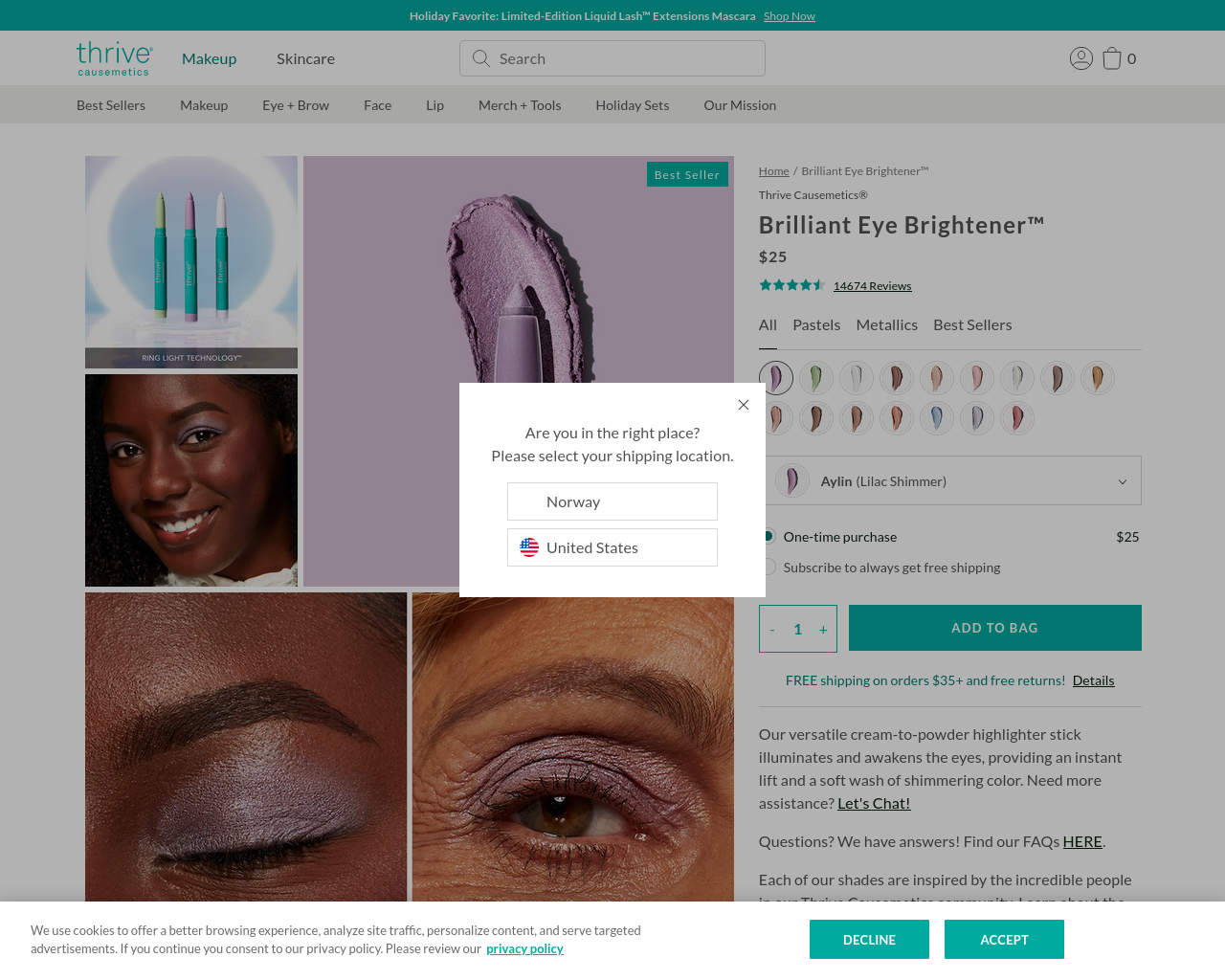The height and width of the screenshot is (980, 1225).
Task: Click the United States flag icon
Action: 529,547
